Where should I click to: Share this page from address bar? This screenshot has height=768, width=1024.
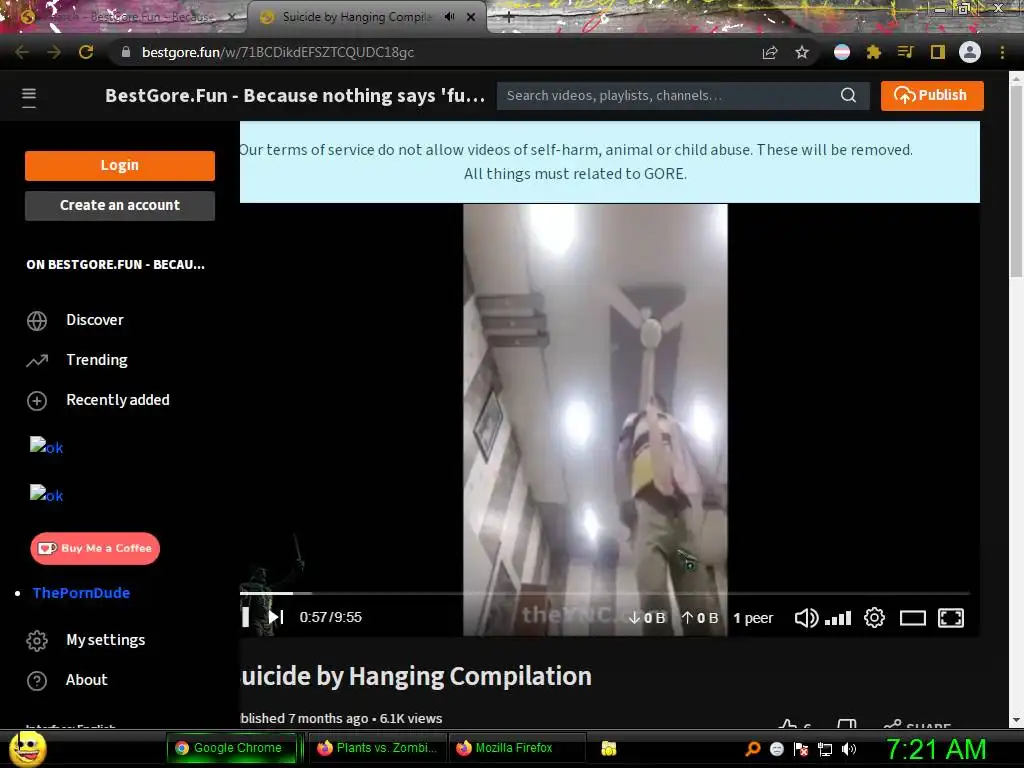770,52
